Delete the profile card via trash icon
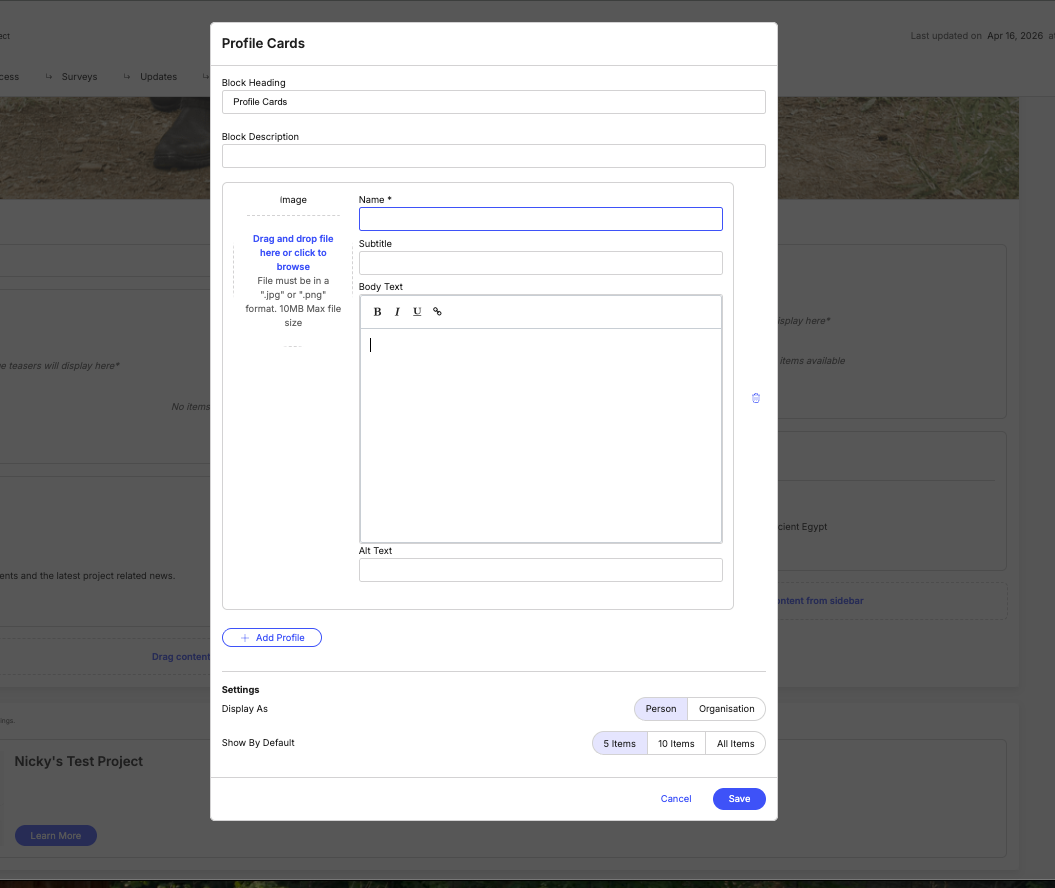 coord(755,398)
